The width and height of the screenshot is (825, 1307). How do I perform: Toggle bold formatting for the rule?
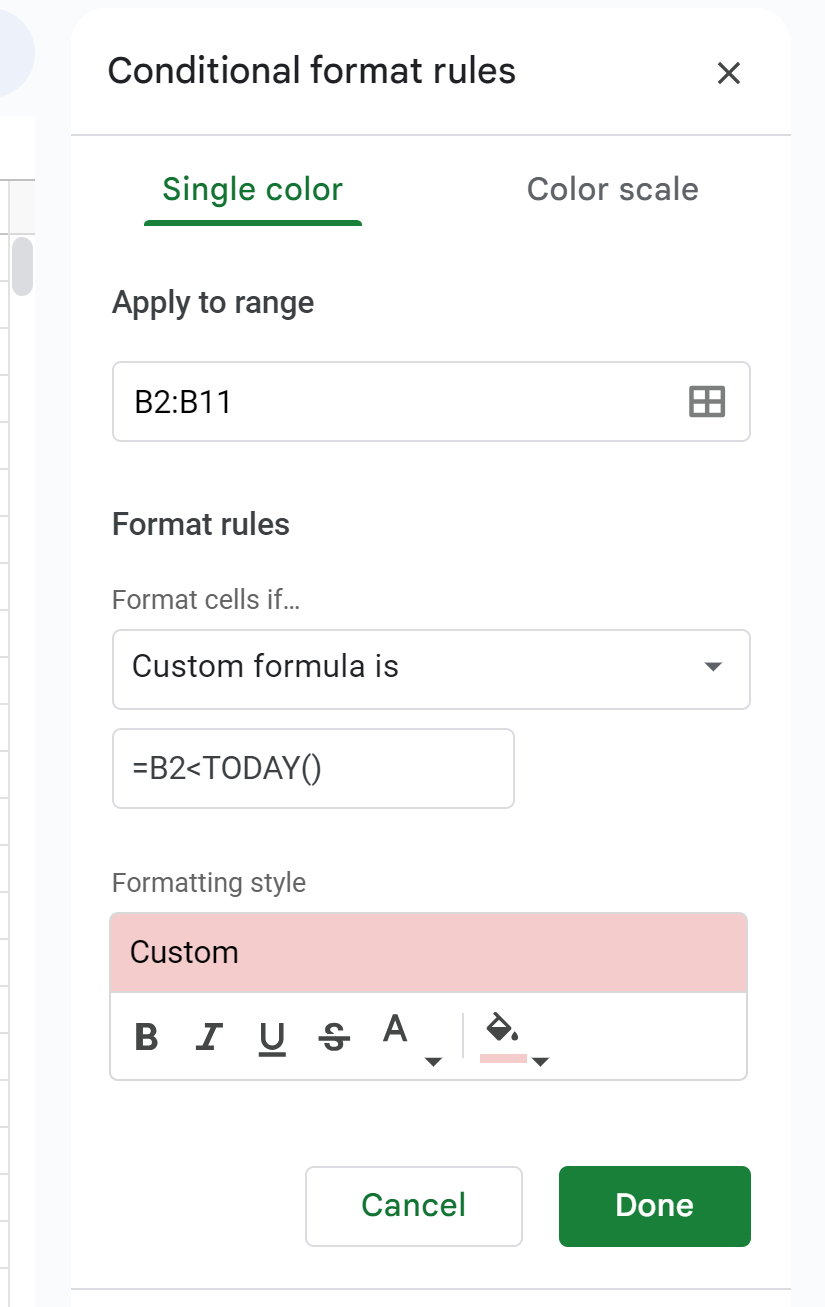147,1038
